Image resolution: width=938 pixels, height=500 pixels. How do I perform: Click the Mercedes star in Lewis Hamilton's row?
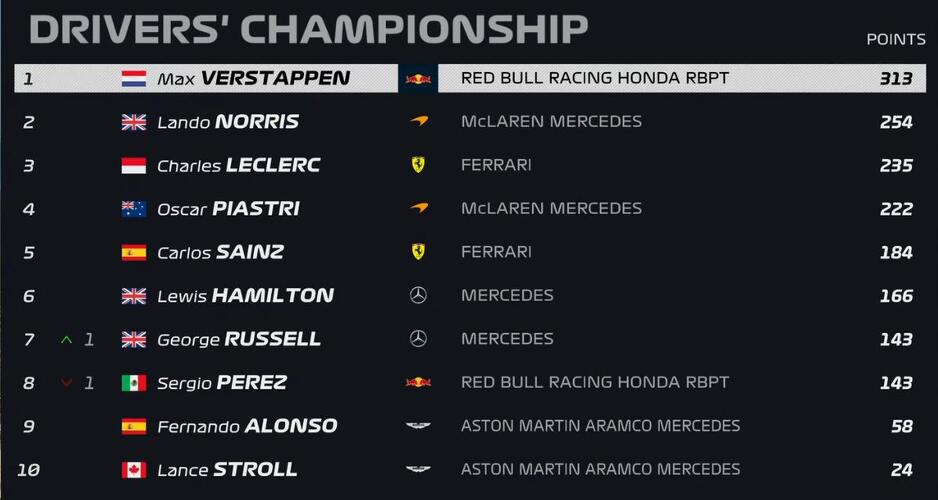418,296
